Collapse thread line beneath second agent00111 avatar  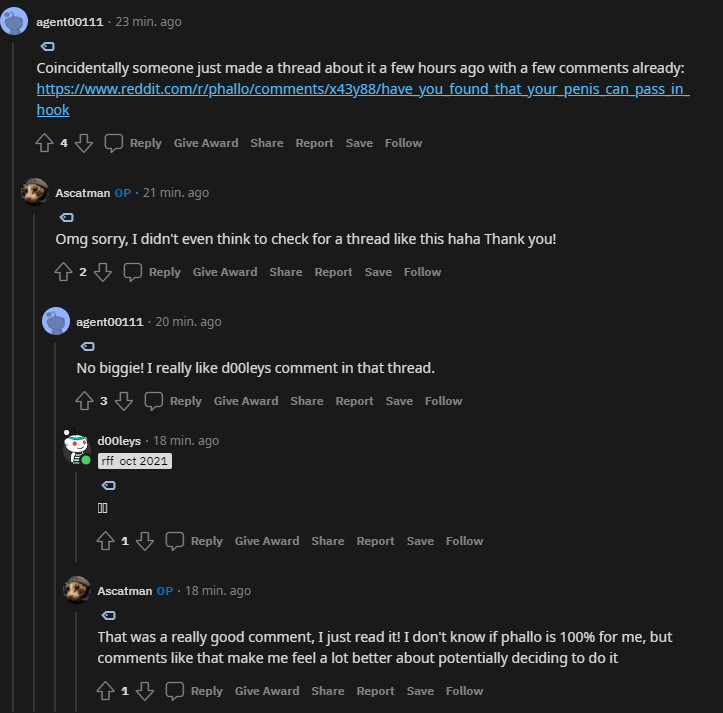[x=55, y=526]
